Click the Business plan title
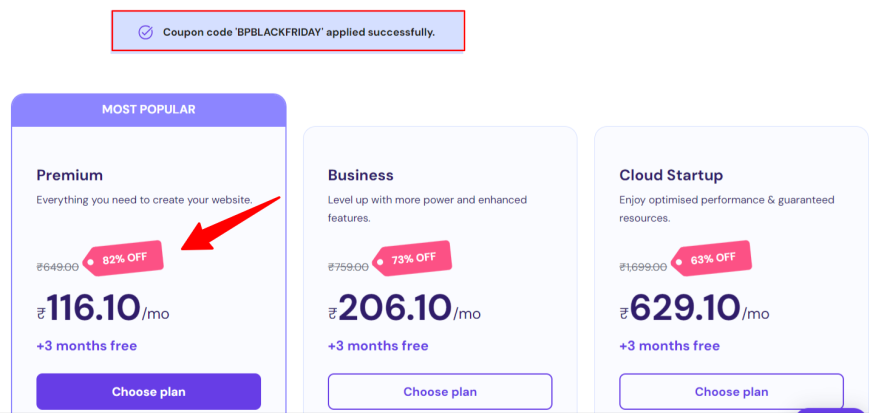This screenshot has width=884, height=413. point(361,175)
